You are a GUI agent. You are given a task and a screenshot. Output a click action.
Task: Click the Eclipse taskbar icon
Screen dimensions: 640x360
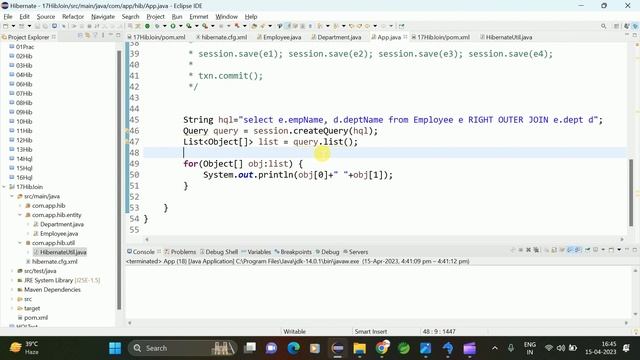coord(338,348)
